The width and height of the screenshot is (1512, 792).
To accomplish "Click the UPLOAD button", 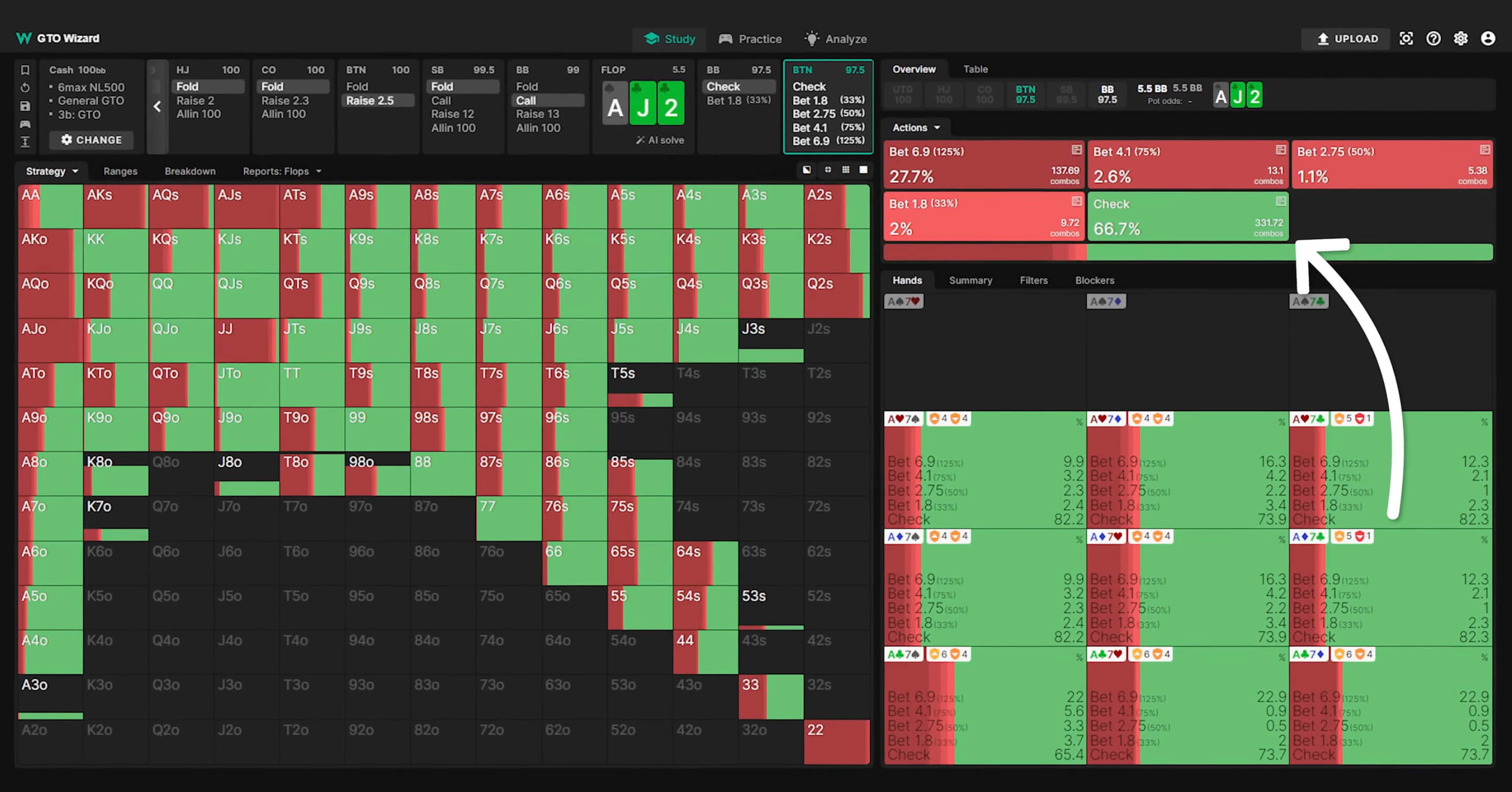I will 1347,39.
